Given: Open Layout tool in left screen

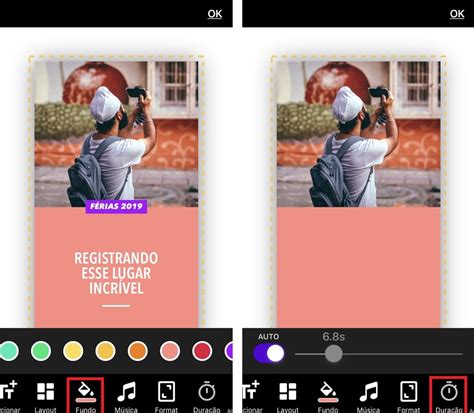Looking at the screenshot, I should [x=45, y=396].
